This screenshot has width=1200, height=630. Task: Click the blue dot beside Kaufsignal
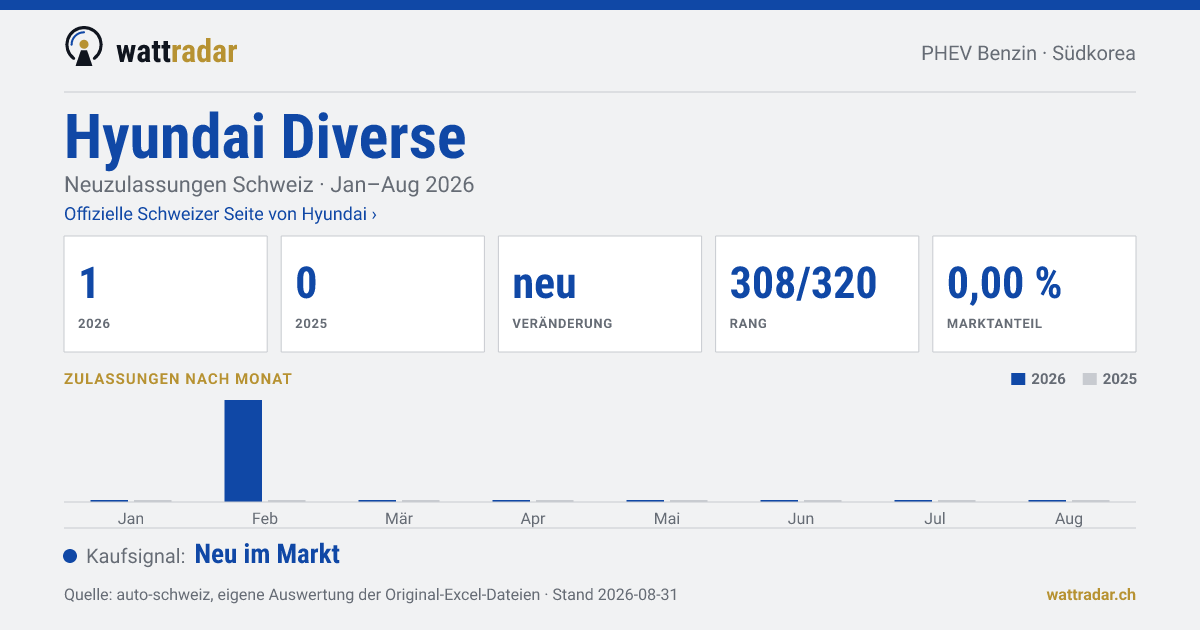(70, 556)
